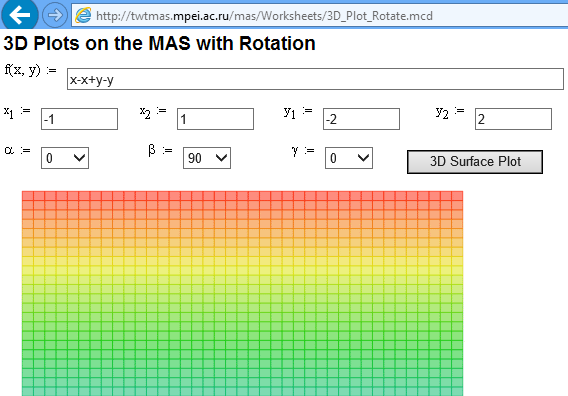Focus the x1 input containing -1

[x=79, y=119]
